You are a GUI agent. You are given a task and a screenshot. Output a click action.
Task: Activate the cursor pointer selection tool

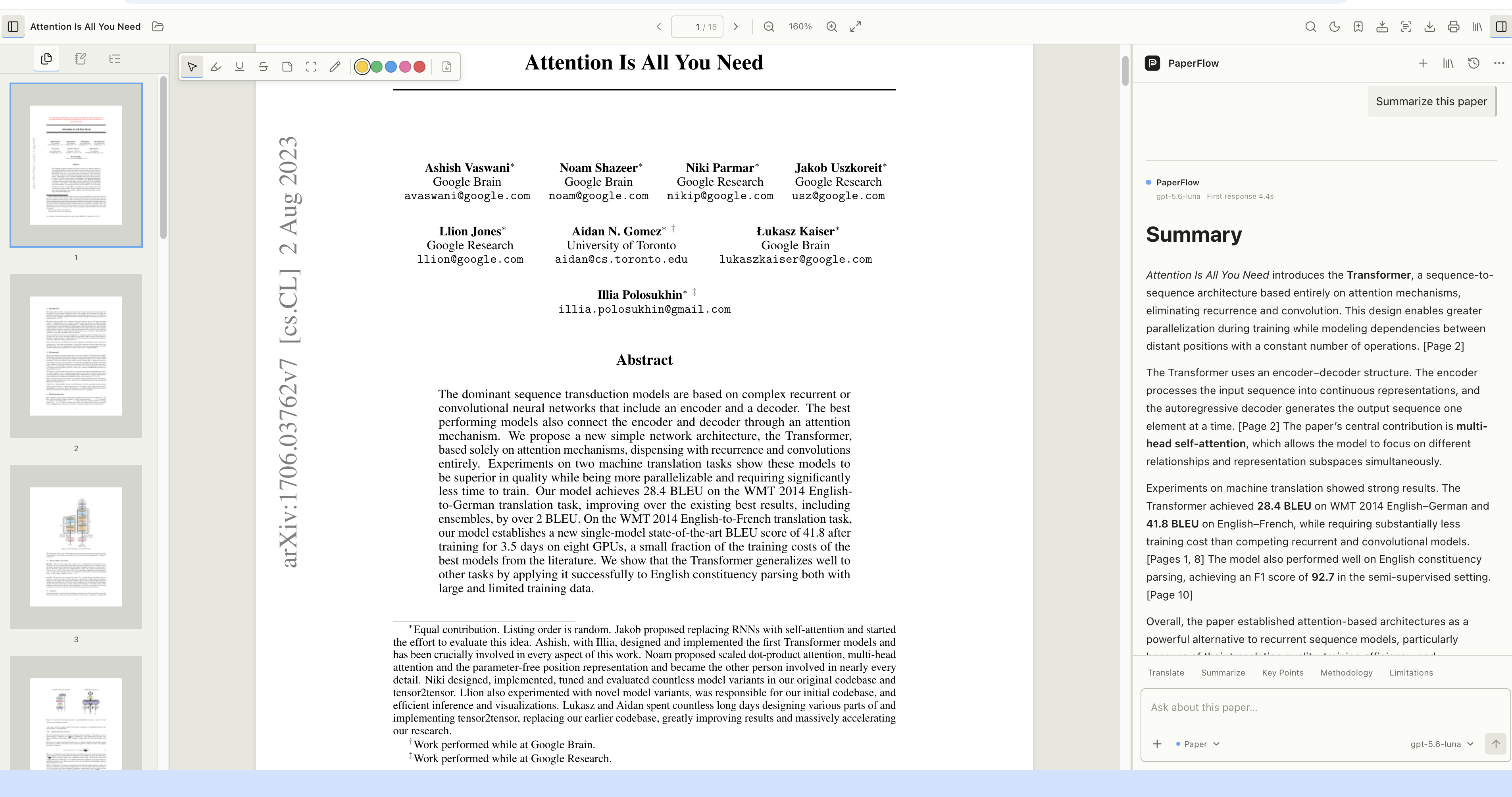[192, 67]
